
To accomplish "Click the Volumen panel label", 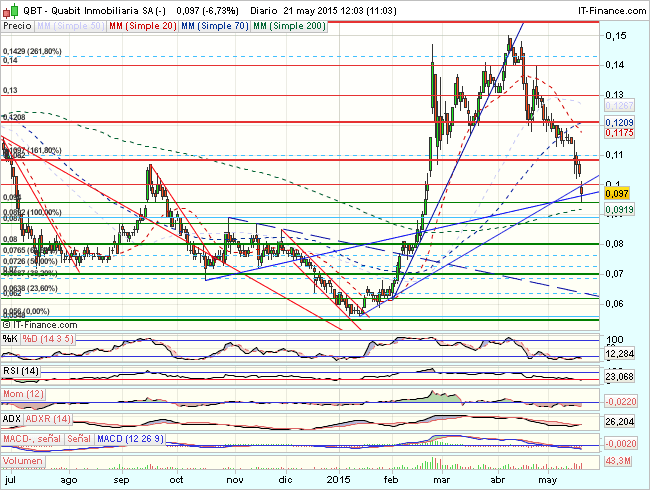I will pyautogui.click(x=22, y=461).
